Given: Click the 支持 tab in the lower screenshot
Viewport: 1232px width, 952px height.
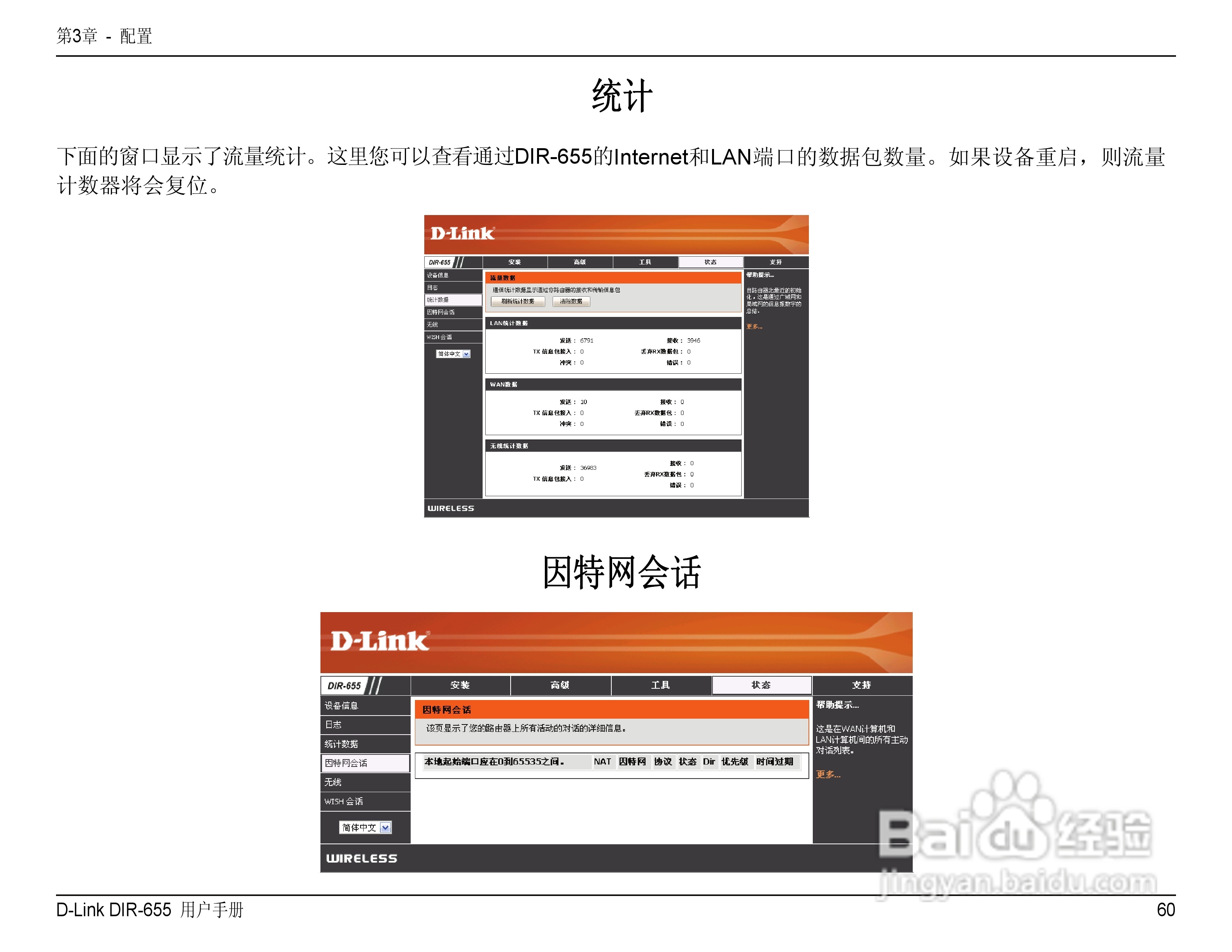Looking at the screenshot, I should click(861, 685).
